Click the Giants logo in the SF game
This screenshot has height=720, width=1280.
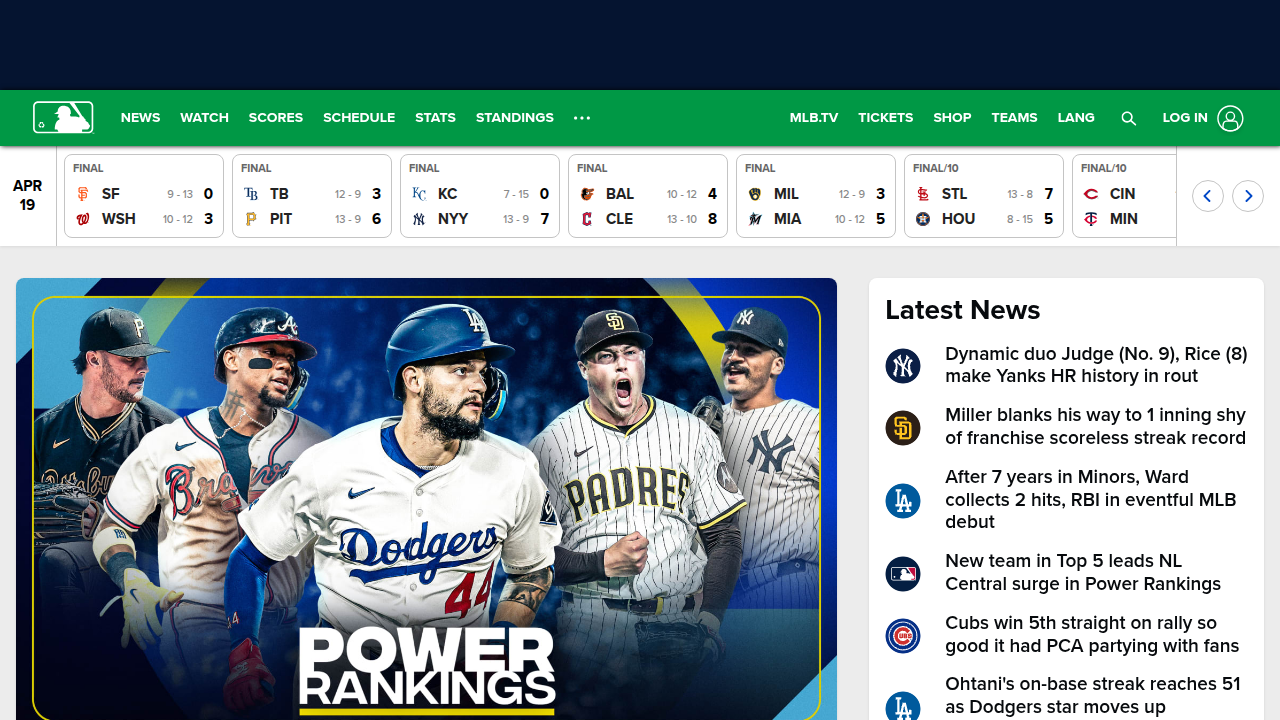coord(83,194)
